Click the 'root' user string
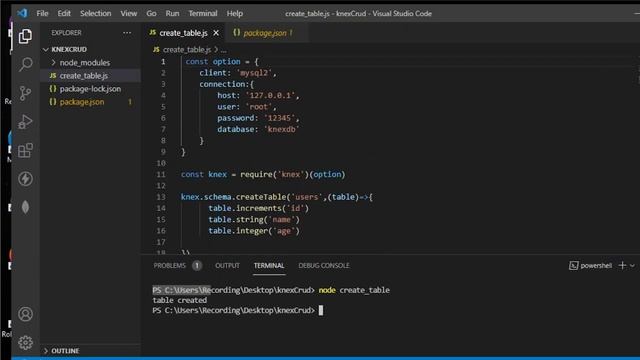Screen dimensions: 640x360 [259, 107]
